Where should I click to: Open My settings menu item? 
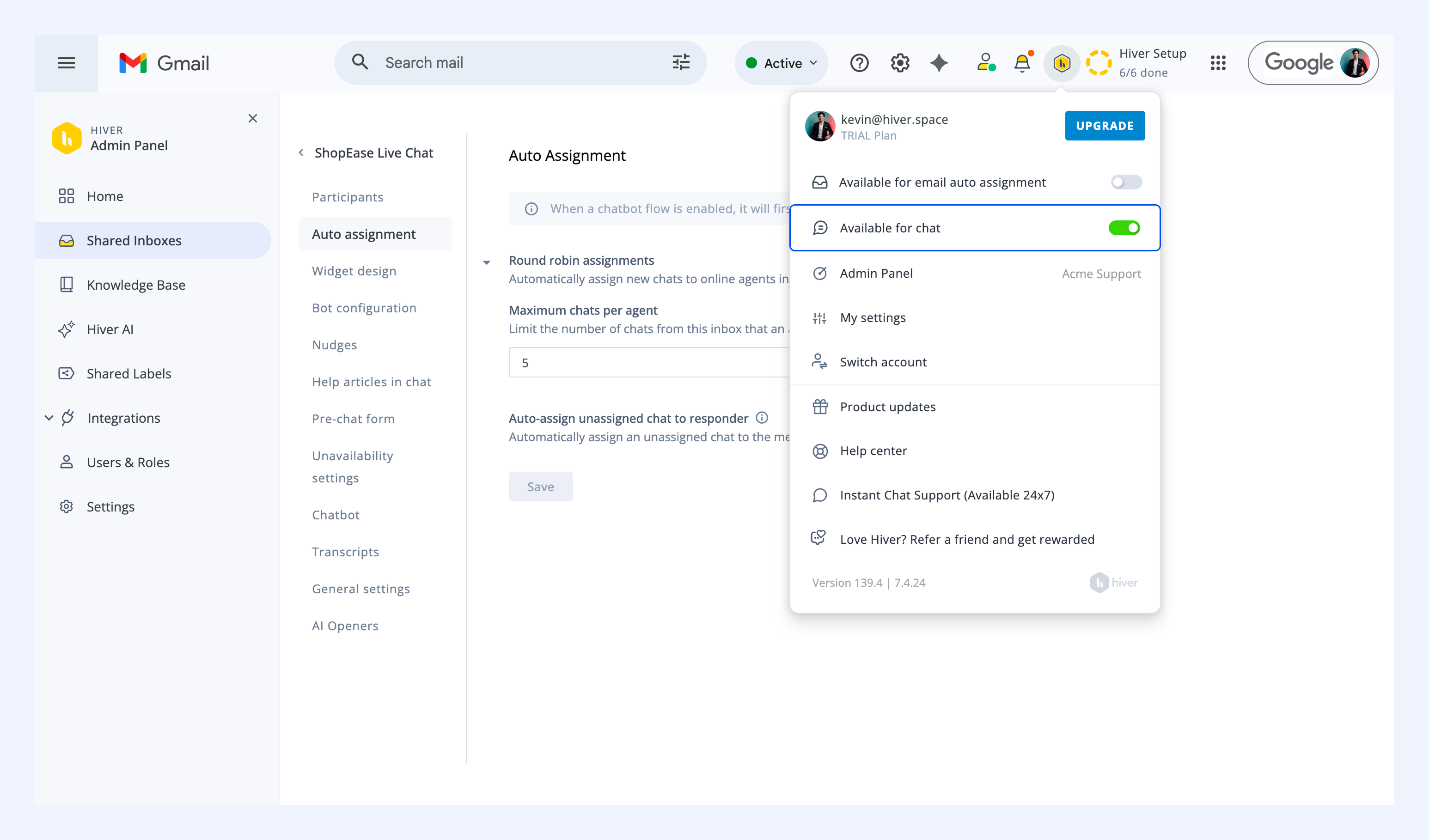point(975,317)
